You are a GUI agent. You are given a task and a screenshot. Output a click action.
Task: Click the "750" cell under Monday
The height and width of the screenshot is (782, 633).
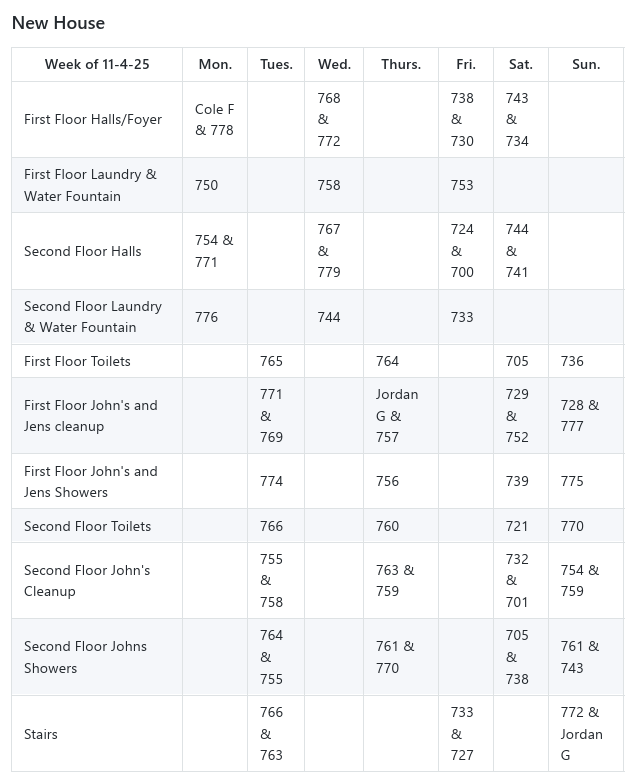click(207, 185)
